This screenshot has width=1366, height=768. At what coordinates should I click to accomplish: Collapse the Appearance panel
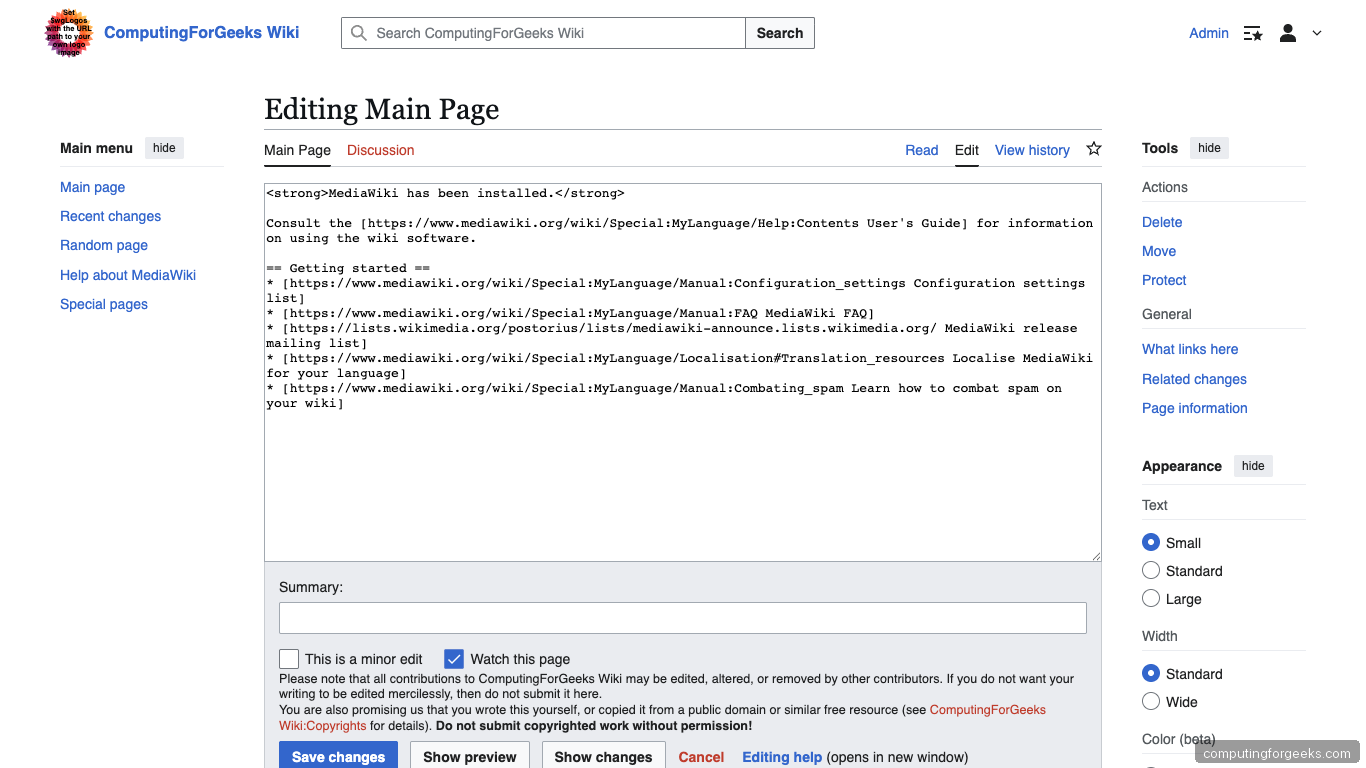1253,466
